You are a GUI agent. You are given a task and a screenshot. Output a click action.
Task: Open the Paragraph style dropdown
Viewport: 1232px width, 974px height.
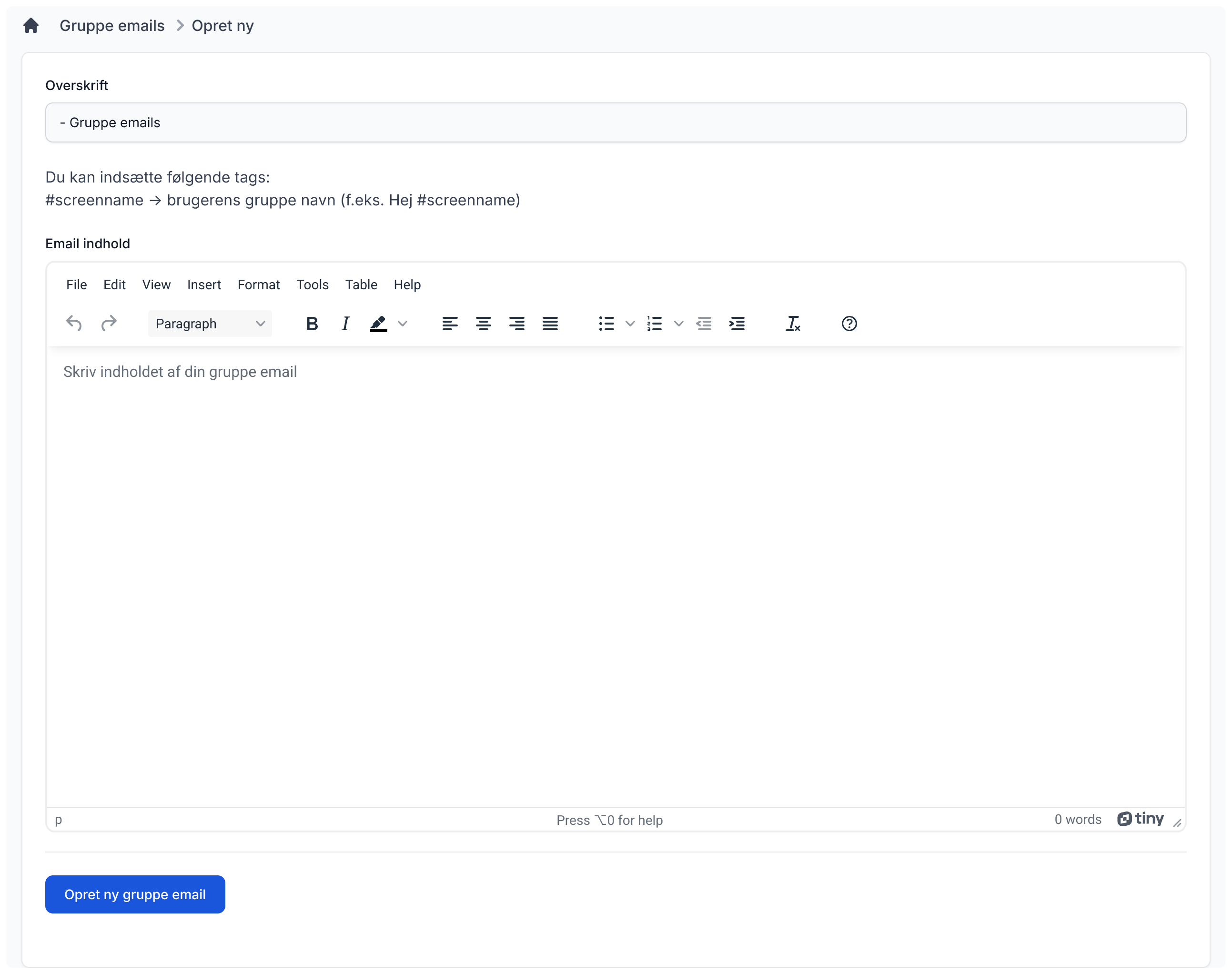[x=210, y=324]
